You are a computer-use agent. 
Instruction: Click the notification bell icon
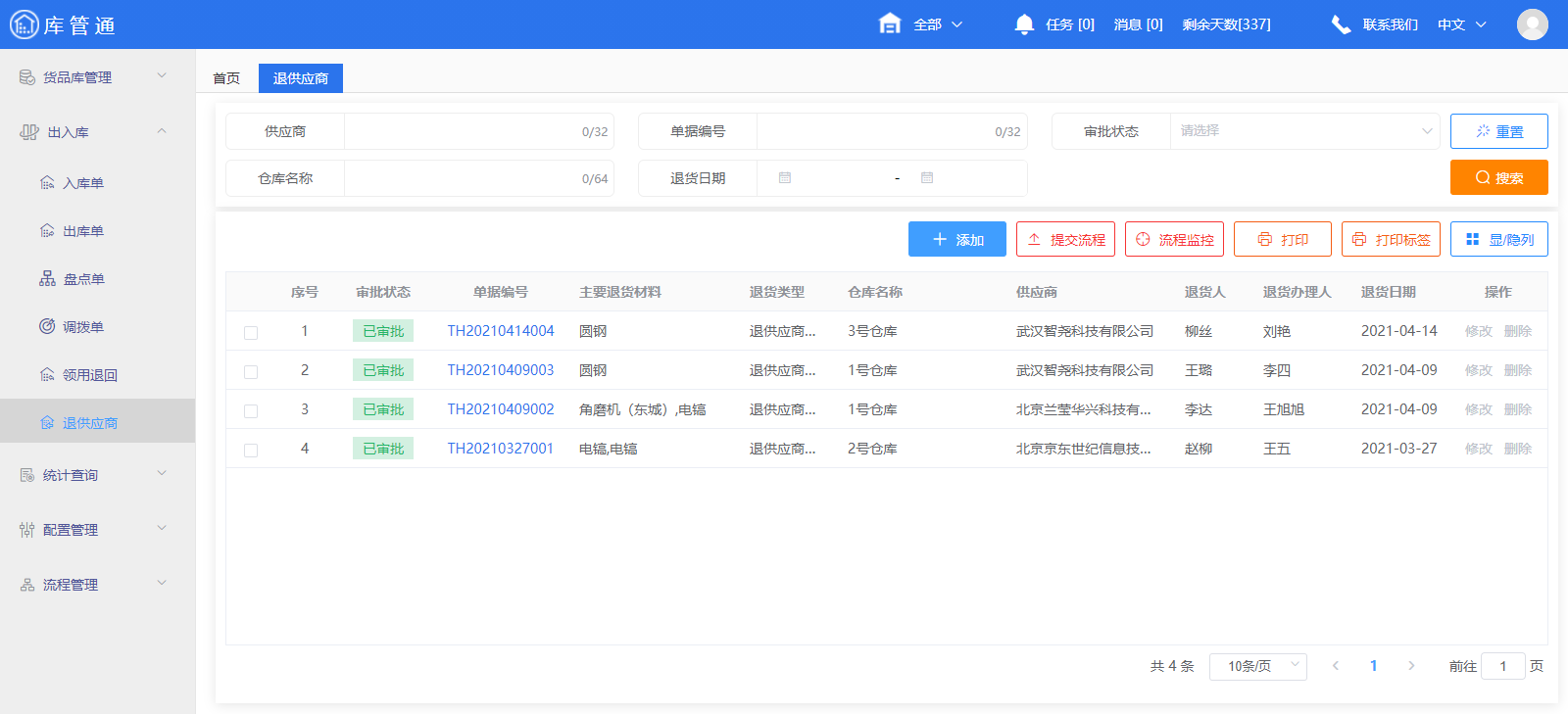(x=1024, y=24)
